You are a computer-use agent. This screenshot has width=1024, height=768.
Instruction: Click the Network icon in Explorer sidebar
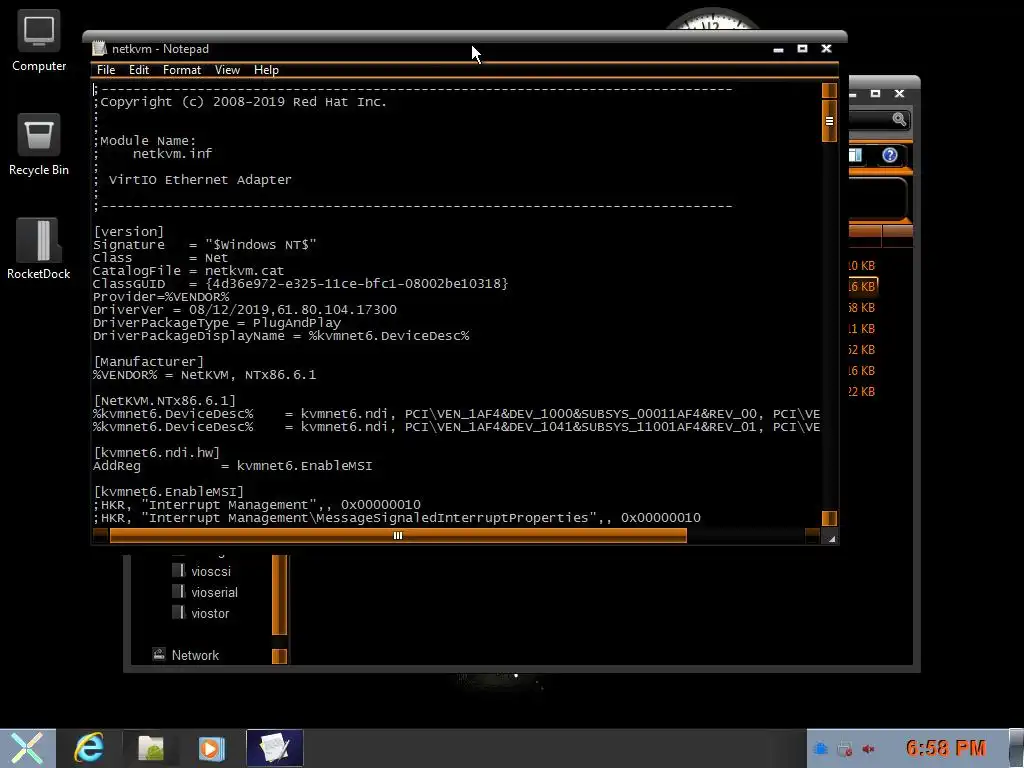coord(159,654)
